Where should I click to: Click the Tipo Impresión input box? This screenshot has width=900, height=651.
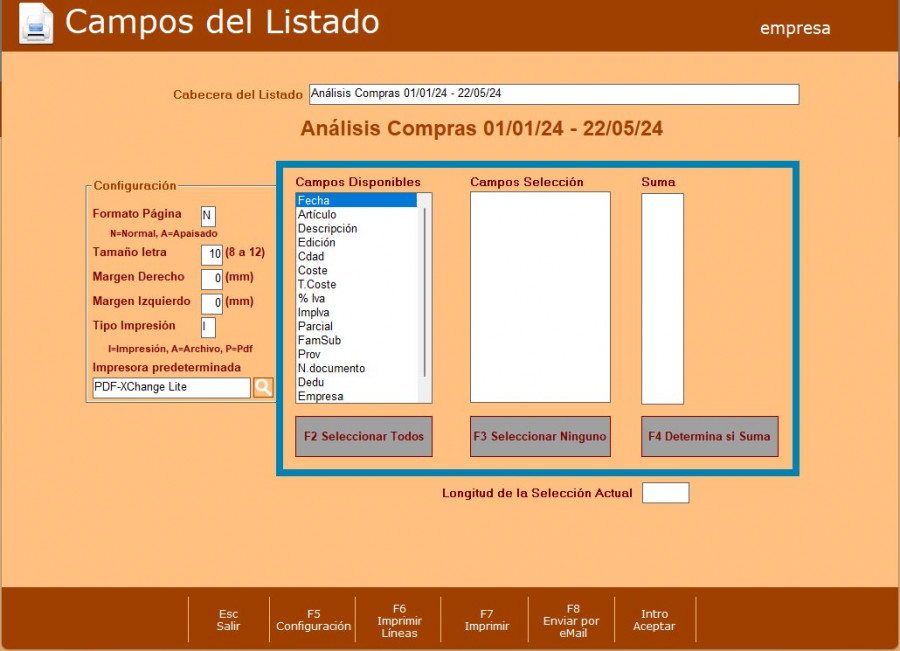click(208, 327)
